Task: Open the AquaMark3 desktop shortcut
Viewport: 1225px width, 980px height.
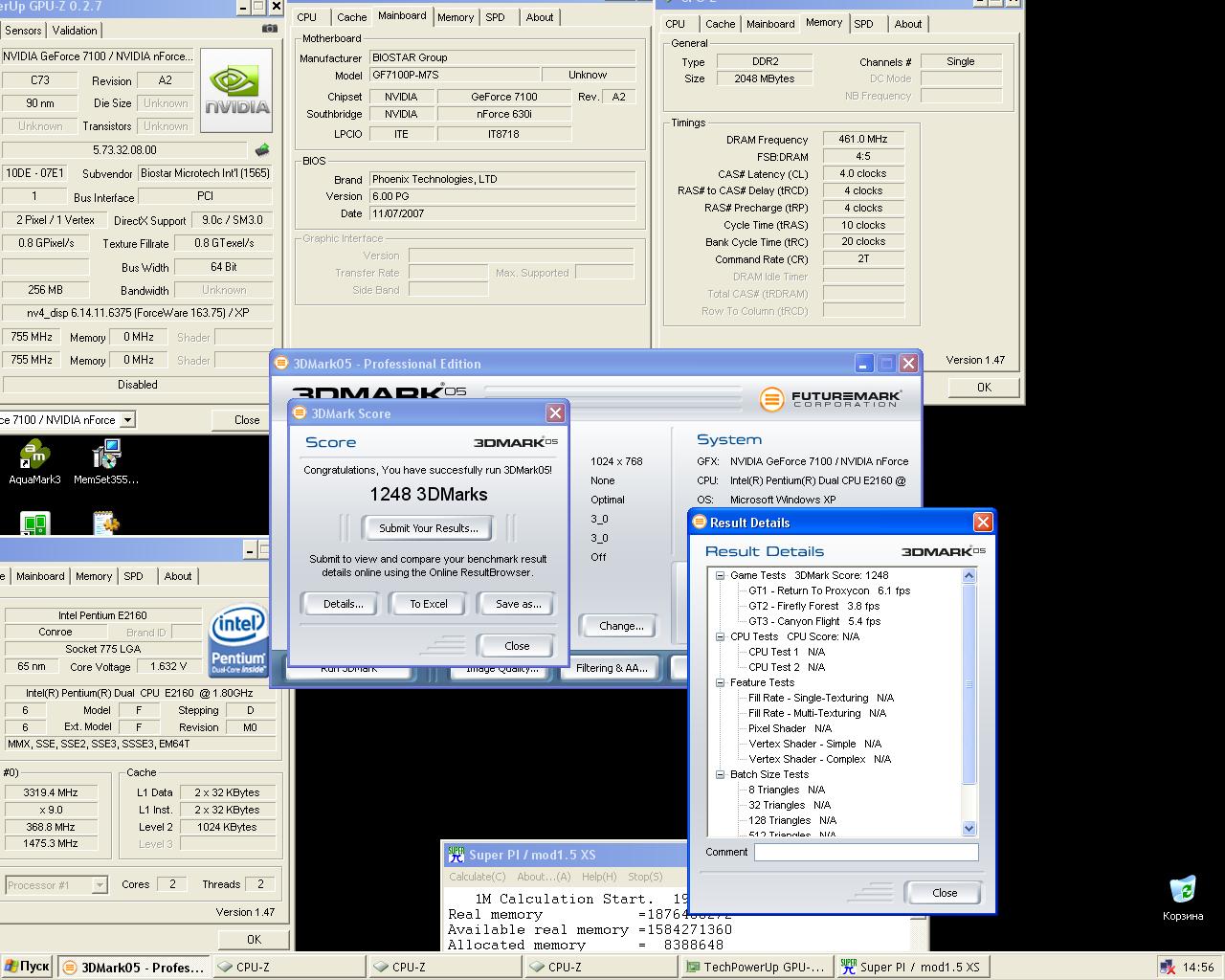Action: click(34, 462)
